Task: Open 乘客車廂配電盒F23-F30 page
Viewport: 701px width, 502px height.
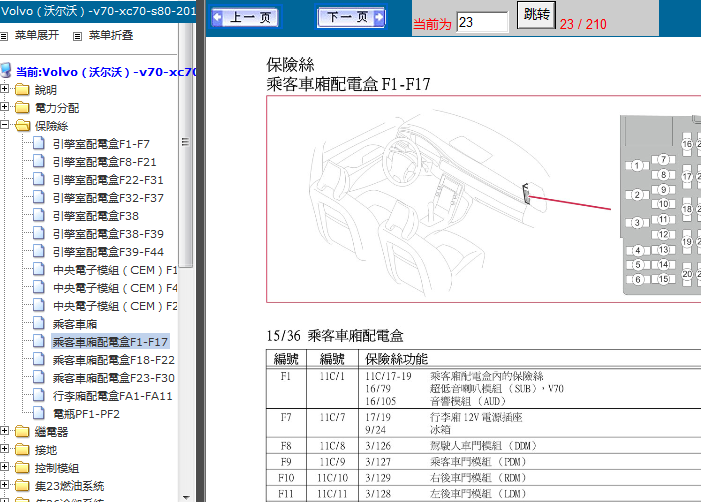Action: click(x=114, y=378)
